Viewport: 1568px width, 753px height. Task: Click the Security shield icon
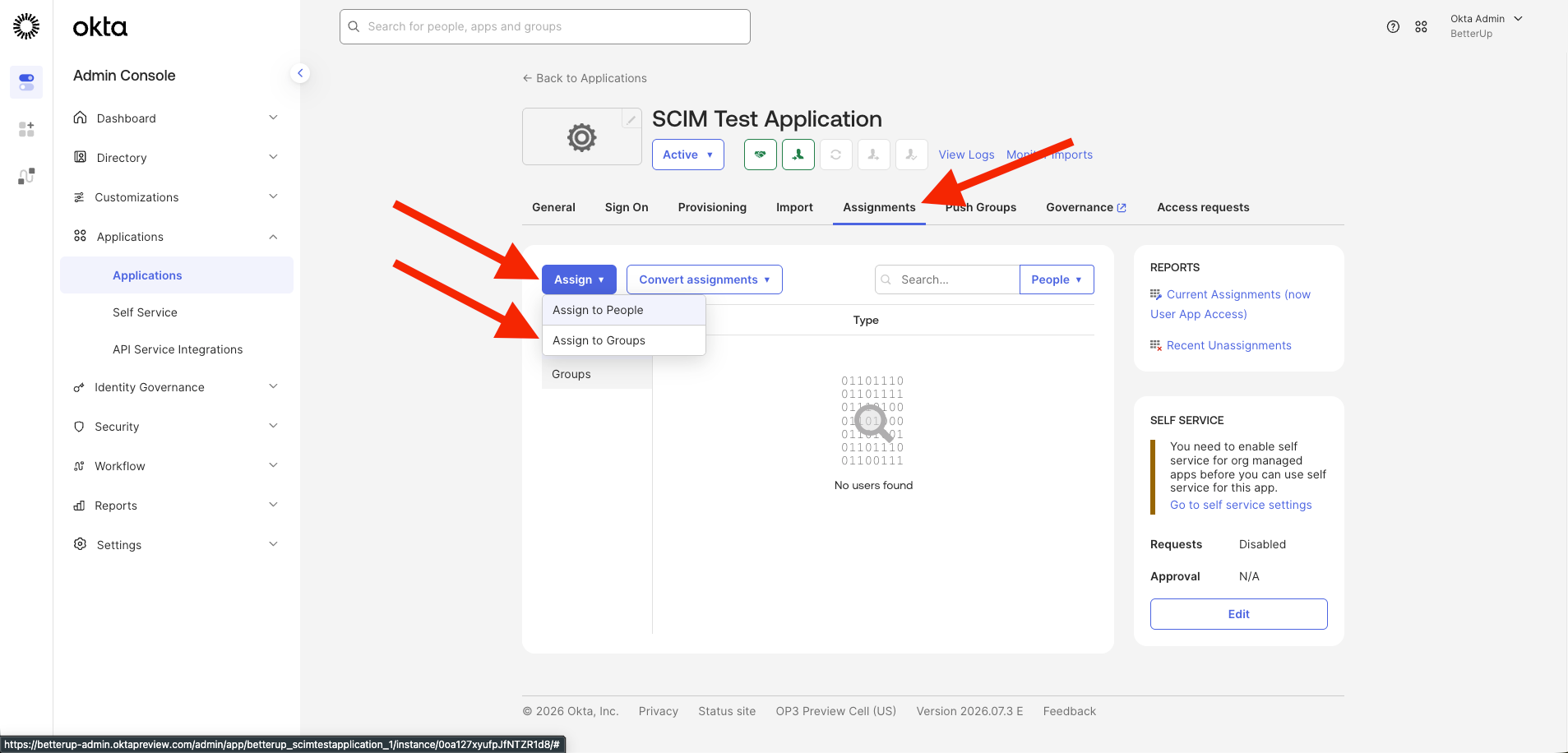(79, 427)
